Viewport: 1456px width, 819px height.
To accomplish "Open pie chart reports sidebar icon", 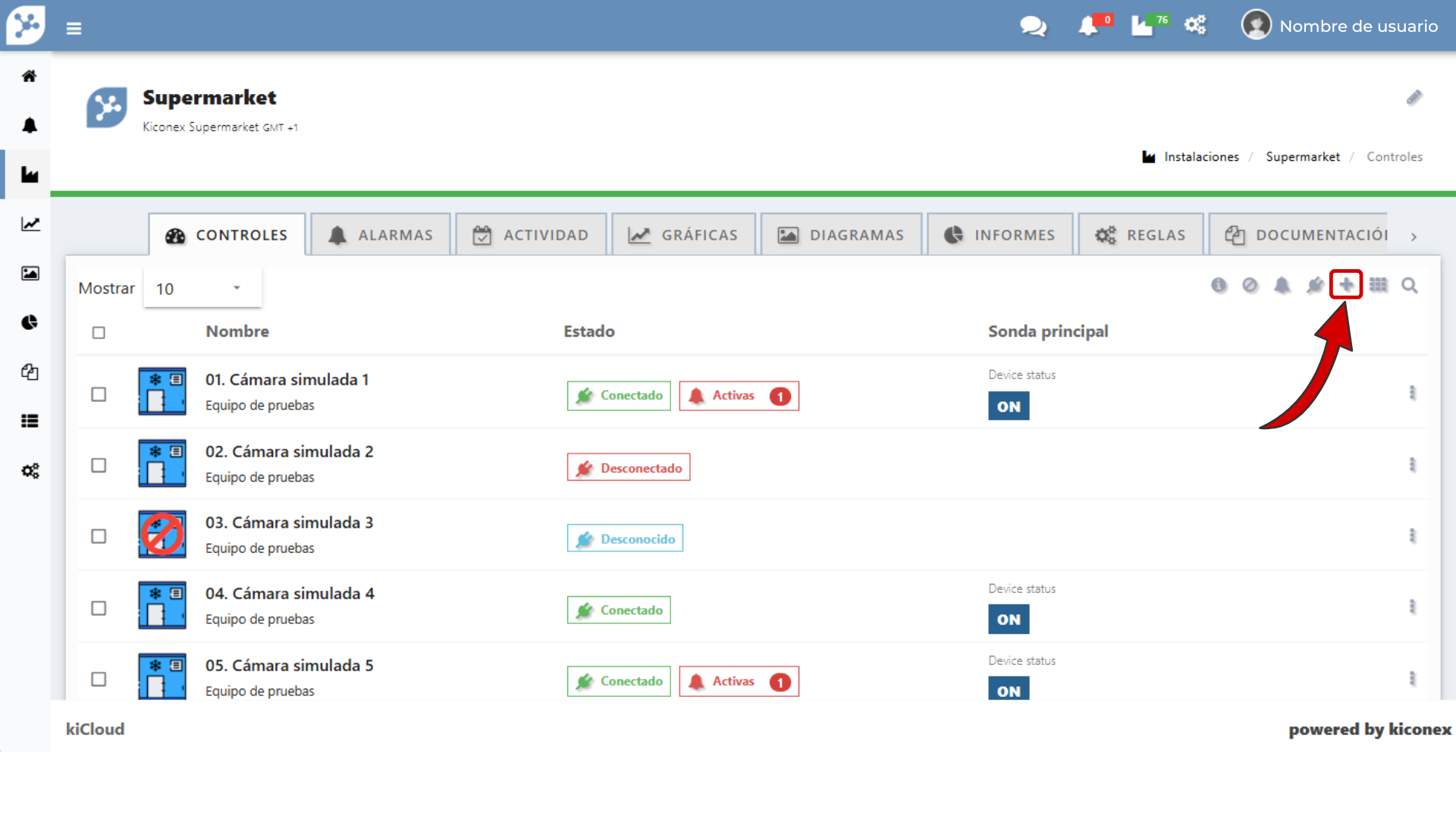I will tap(30, 323).
